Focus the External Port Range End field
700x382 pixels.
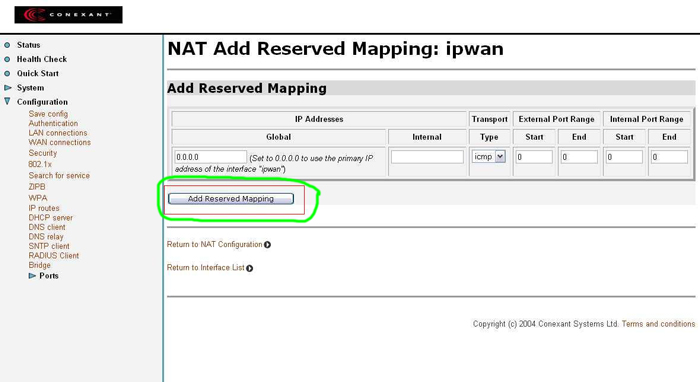[579, 157]
